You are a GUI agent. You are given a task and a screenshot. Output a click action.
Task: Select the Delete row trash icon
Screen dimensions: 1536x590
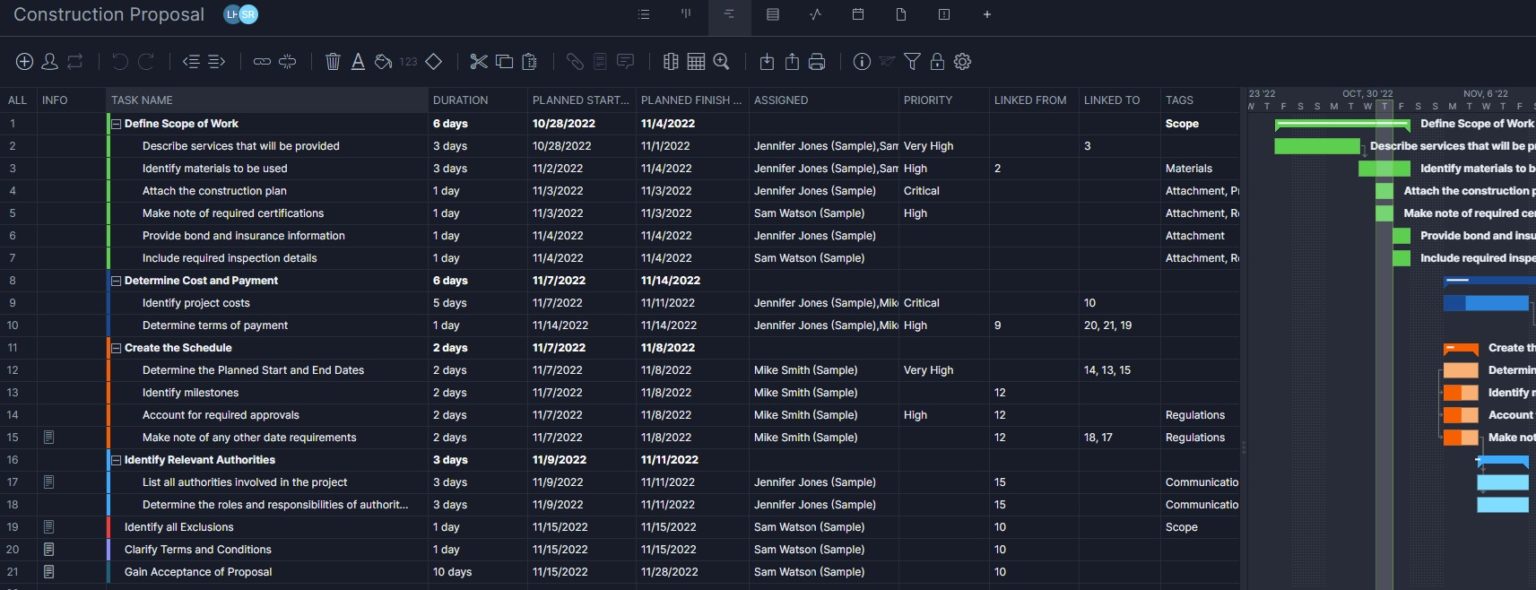[x=333, y=61]
